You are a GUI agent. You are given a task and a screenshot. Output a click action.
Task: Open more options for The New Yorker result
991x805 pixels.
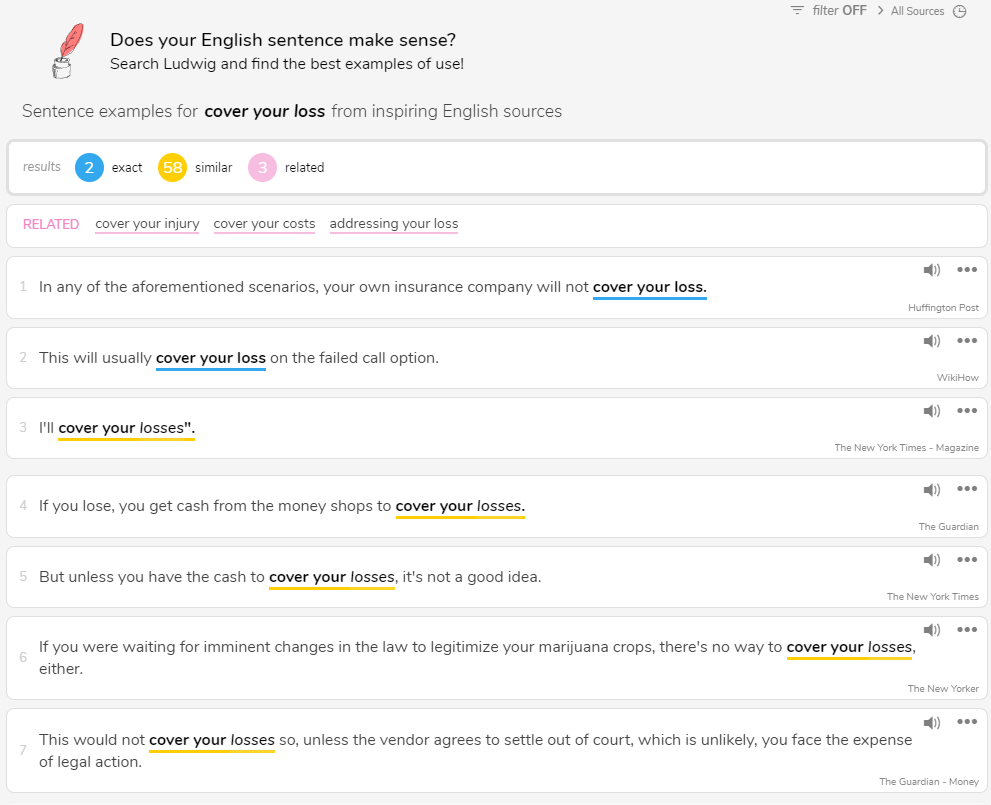(966, 630)
